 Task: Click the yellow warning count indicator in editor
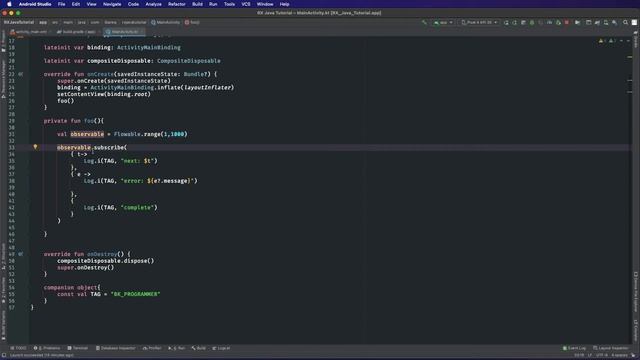pos(602,41)
